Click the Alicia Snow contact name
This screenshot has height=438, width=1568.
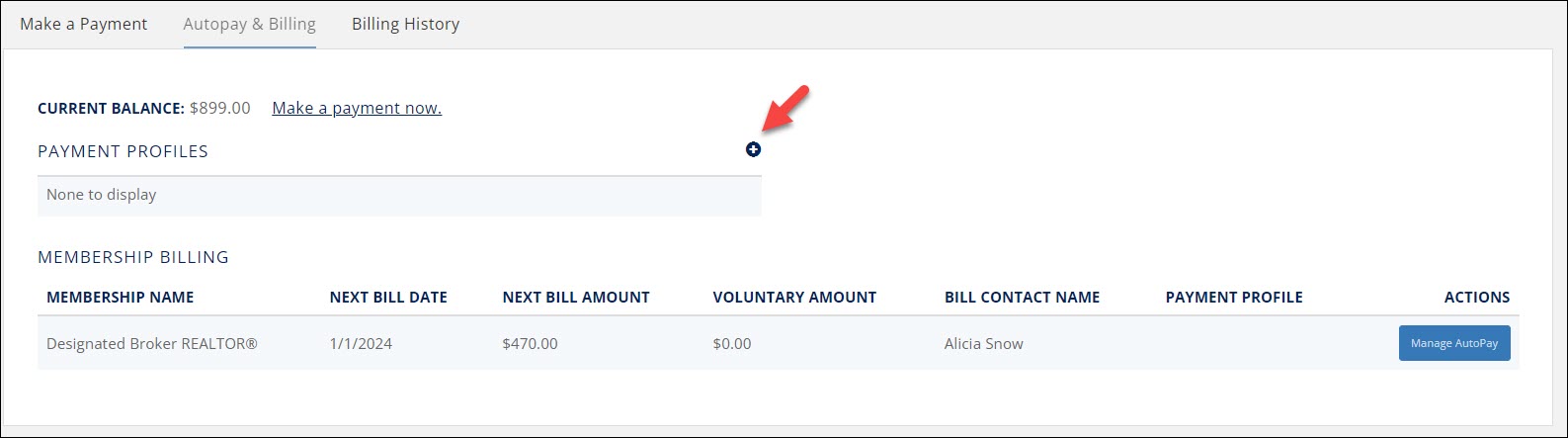[x=983, y=344]
